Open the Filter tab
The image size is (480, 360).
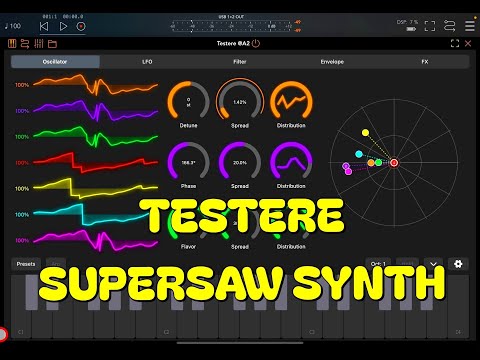click(240, 62)
